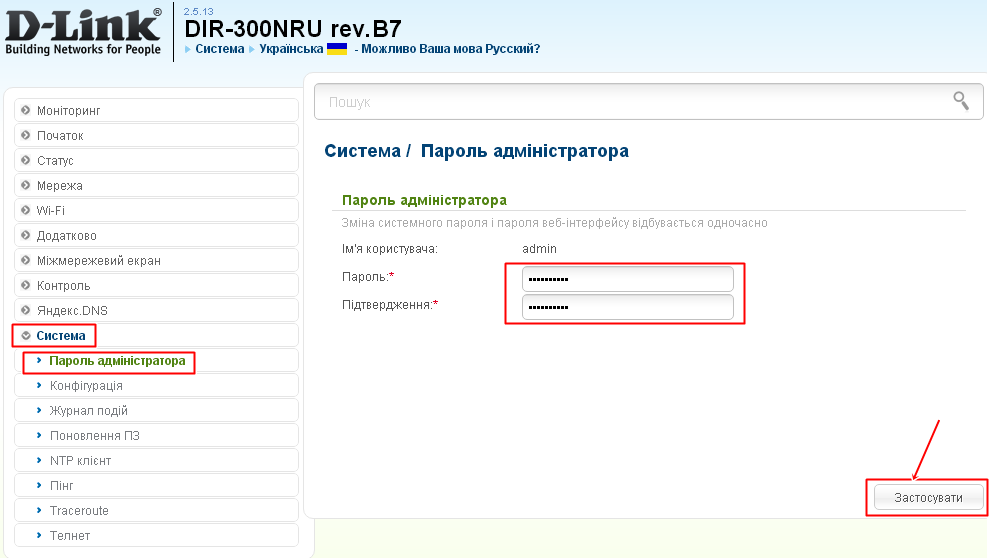Open the NTP клієнт submenu item

pos(156,460)
